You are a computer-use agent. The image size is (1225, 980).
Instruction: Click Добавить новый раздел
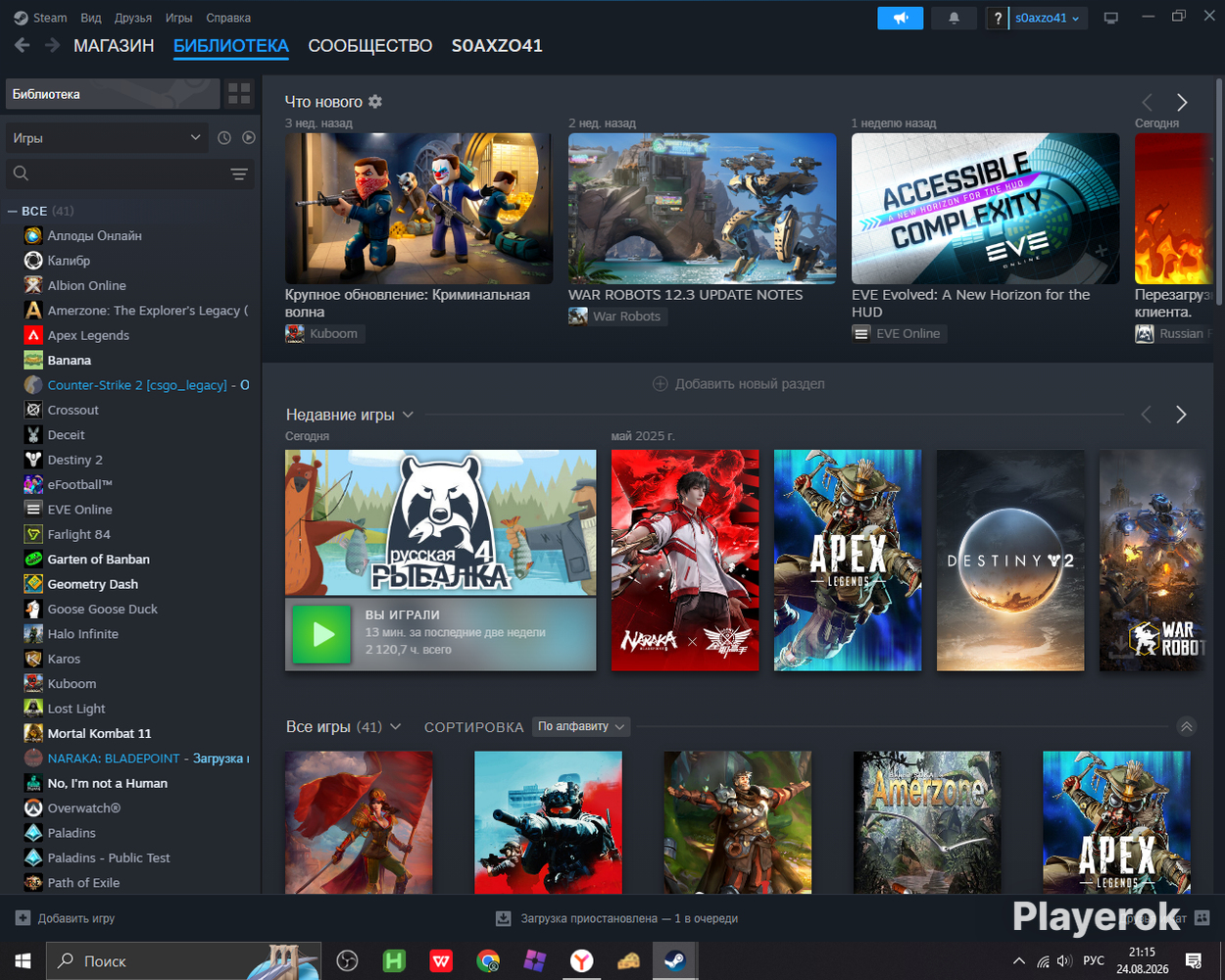click(x=739, y=384)
